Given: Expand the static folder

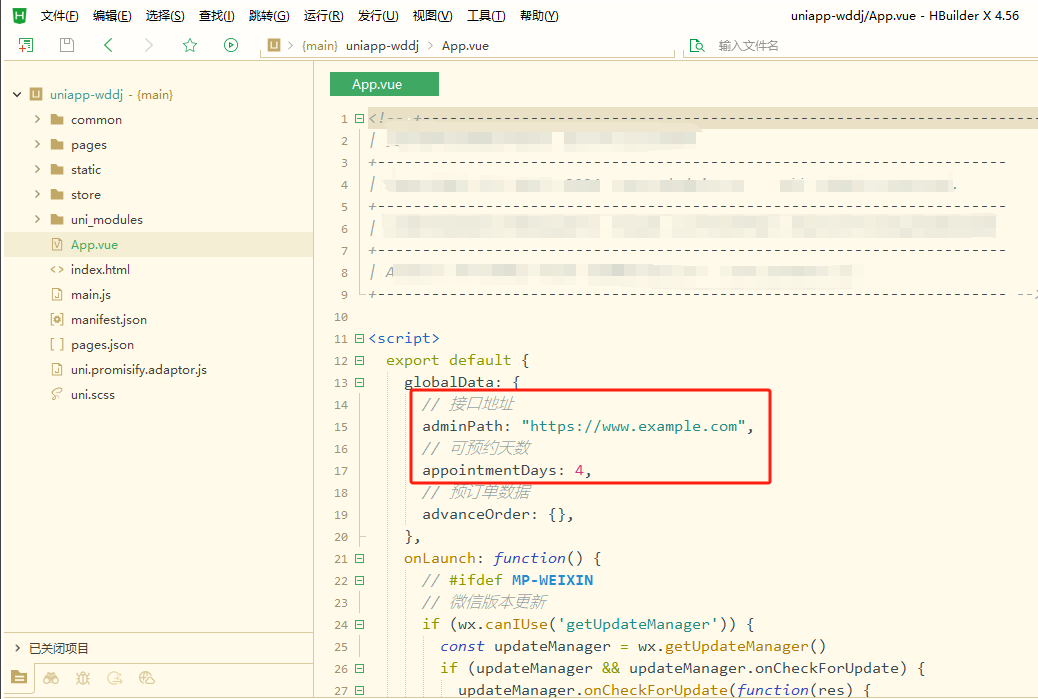Looking at the screenshot, I should tap(37, 169).
